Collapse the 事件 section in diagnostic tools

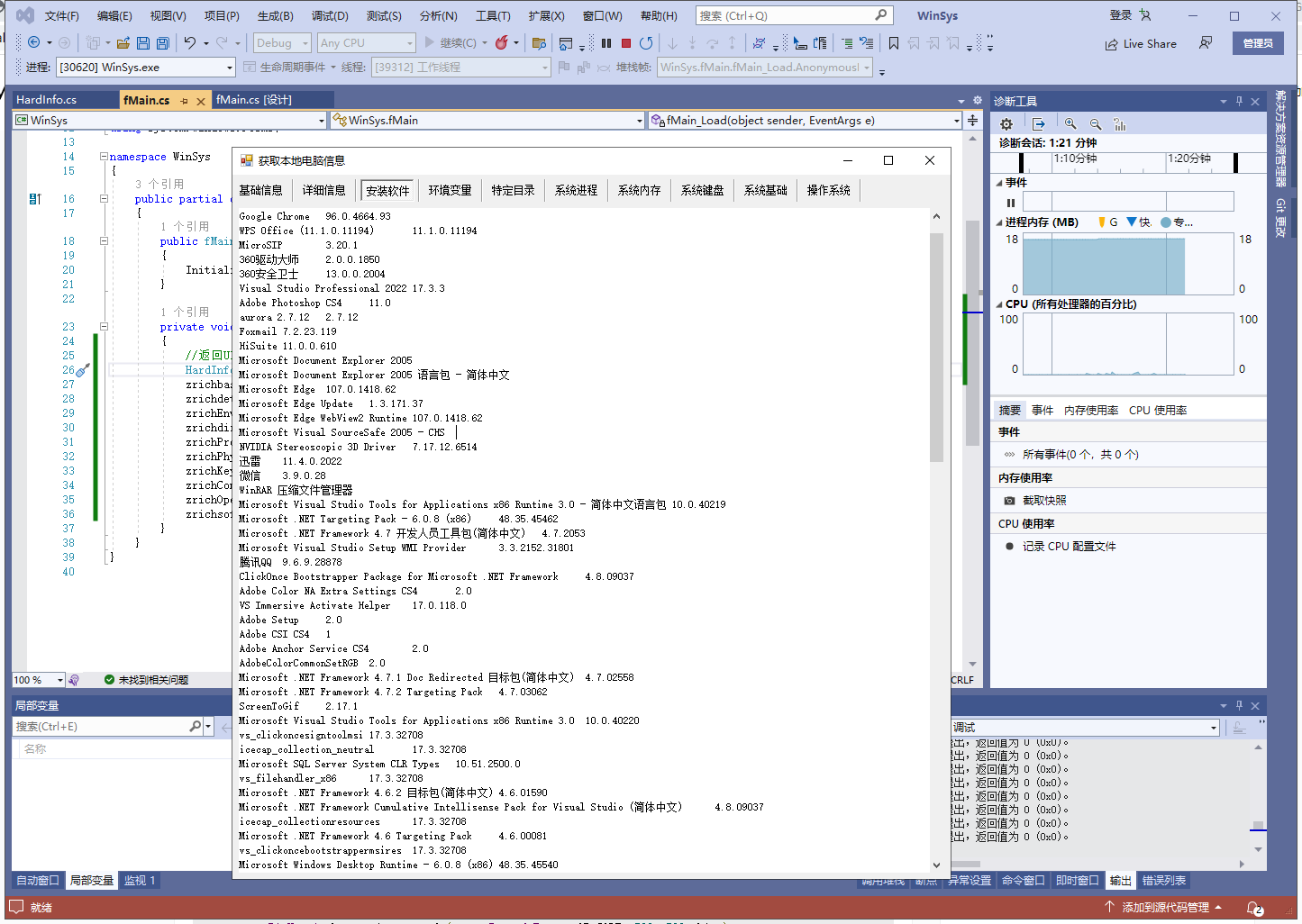pos(999,183)
